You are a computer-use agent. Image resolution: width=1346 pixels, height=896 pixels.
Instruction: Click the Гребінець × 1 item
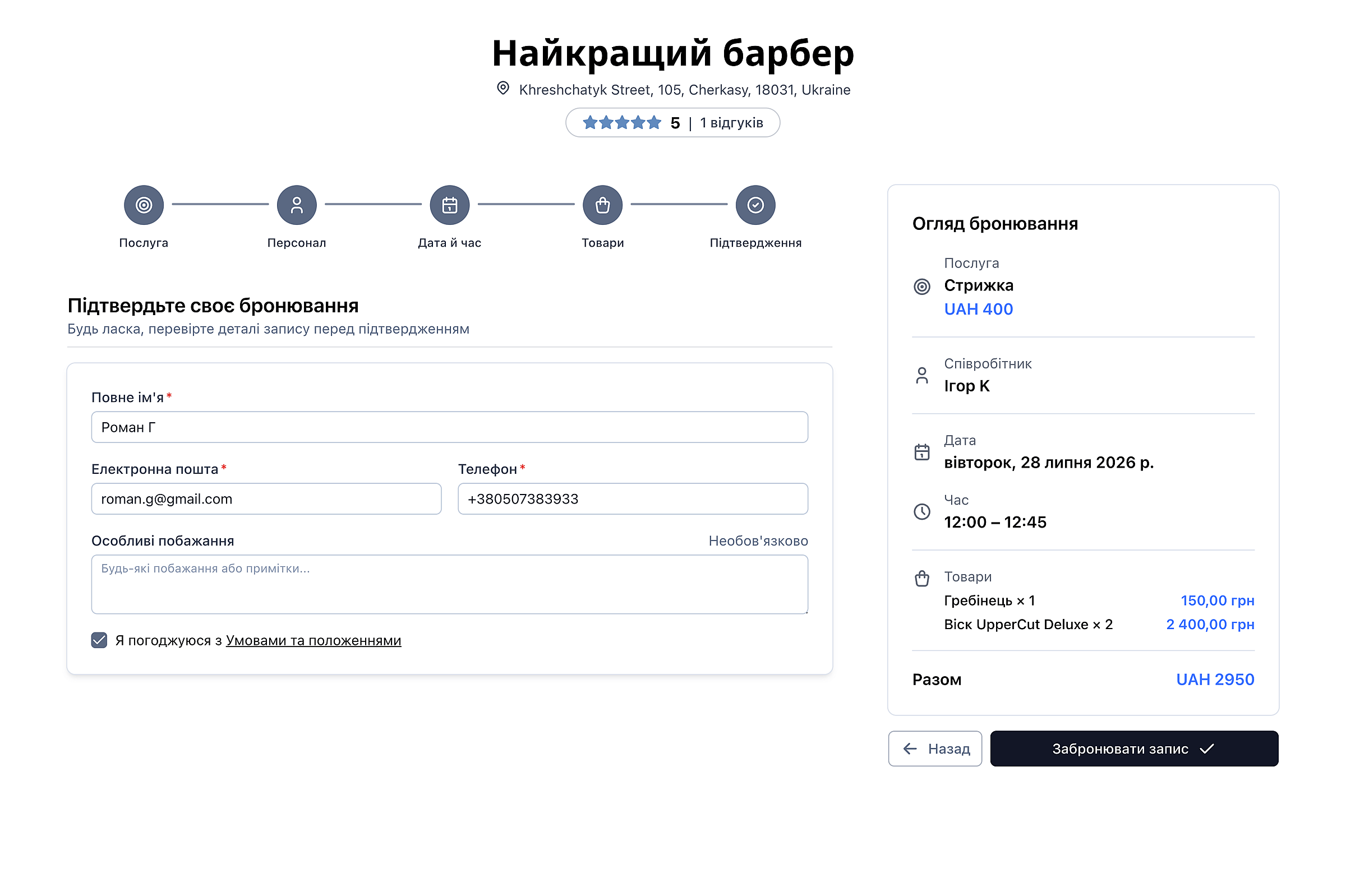pos(989,601)
